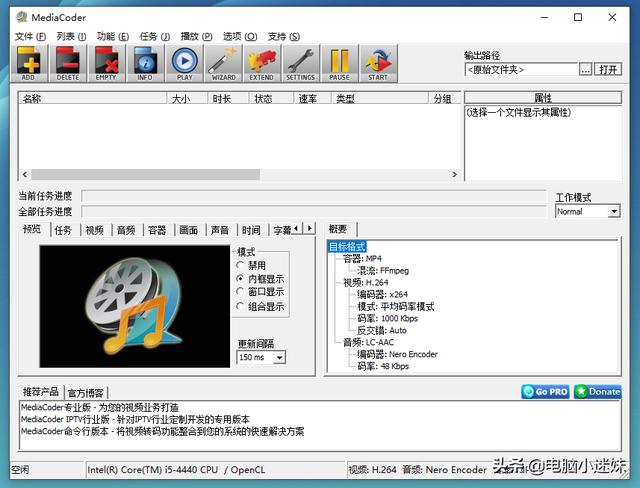
Task: Open the 支持 (S) menu
Action: [284, 37]
